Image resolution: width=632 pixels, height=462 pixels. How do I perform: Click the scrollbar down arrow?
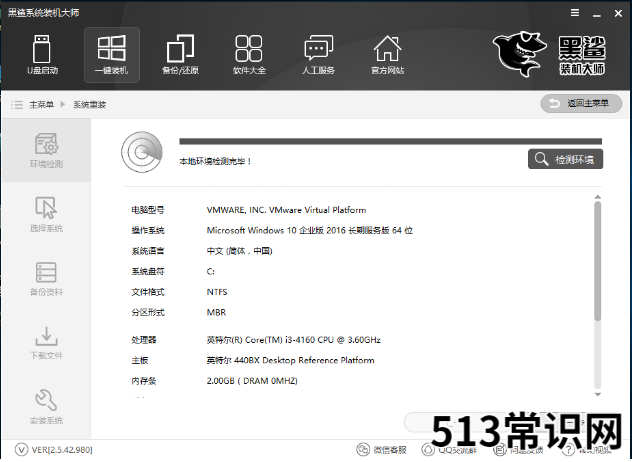598,394
